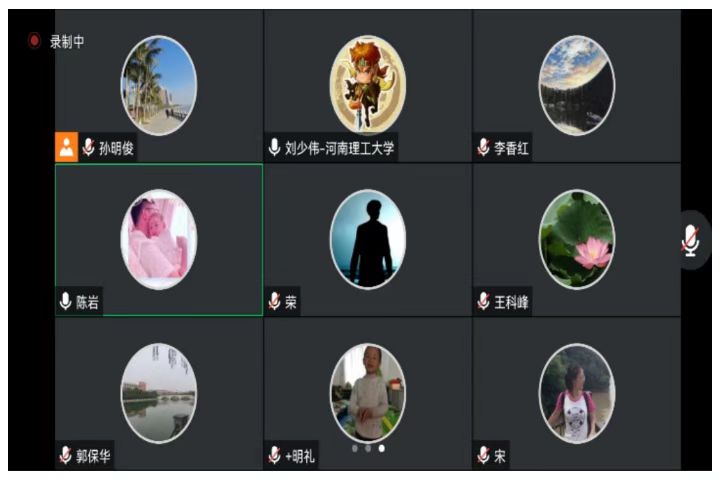The width and height of the screenshot is (720, 480).
Task: Click the muted microphone icon of 郭保华
Action: (65, 455)
